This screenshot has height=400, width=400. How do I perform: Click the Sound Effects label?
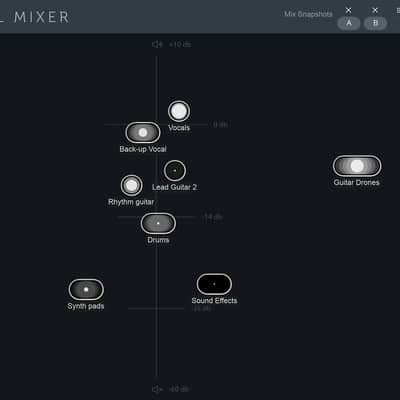click(214, 301)
